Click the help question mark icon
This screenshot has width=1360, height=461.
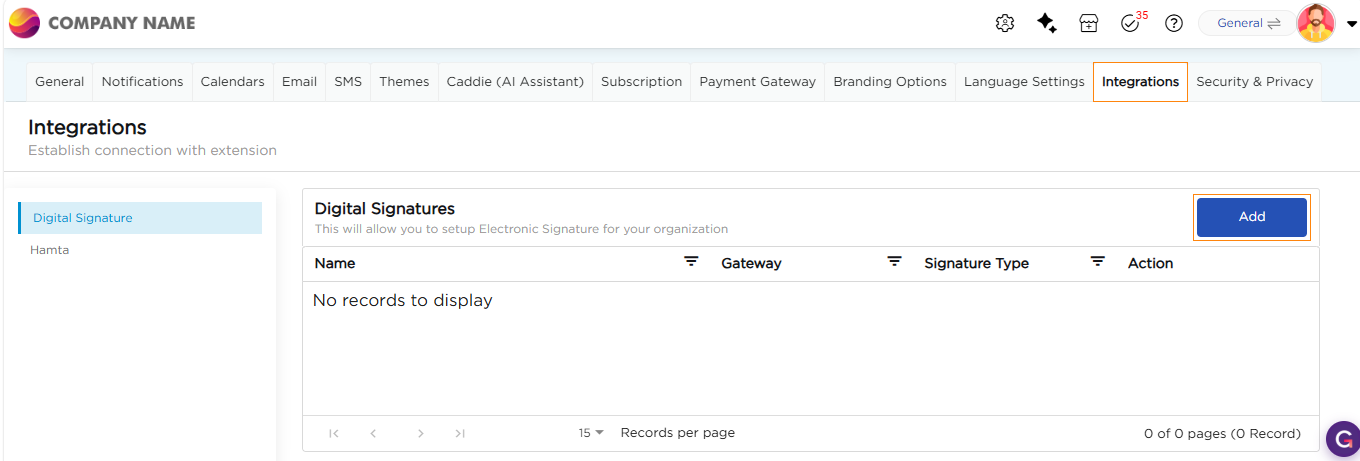pos(1174,23)
